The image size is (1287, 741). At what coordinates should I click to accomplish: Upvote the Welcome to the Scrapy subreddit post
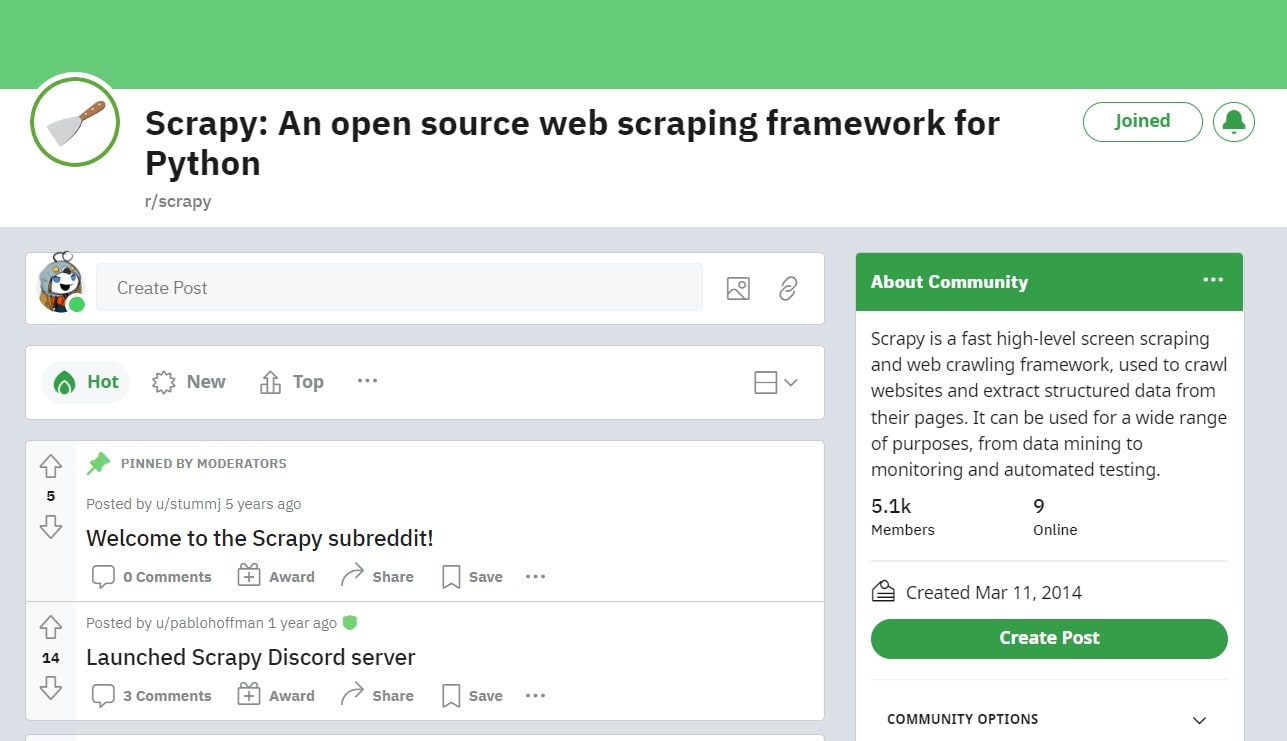click(x=50, y=466)
